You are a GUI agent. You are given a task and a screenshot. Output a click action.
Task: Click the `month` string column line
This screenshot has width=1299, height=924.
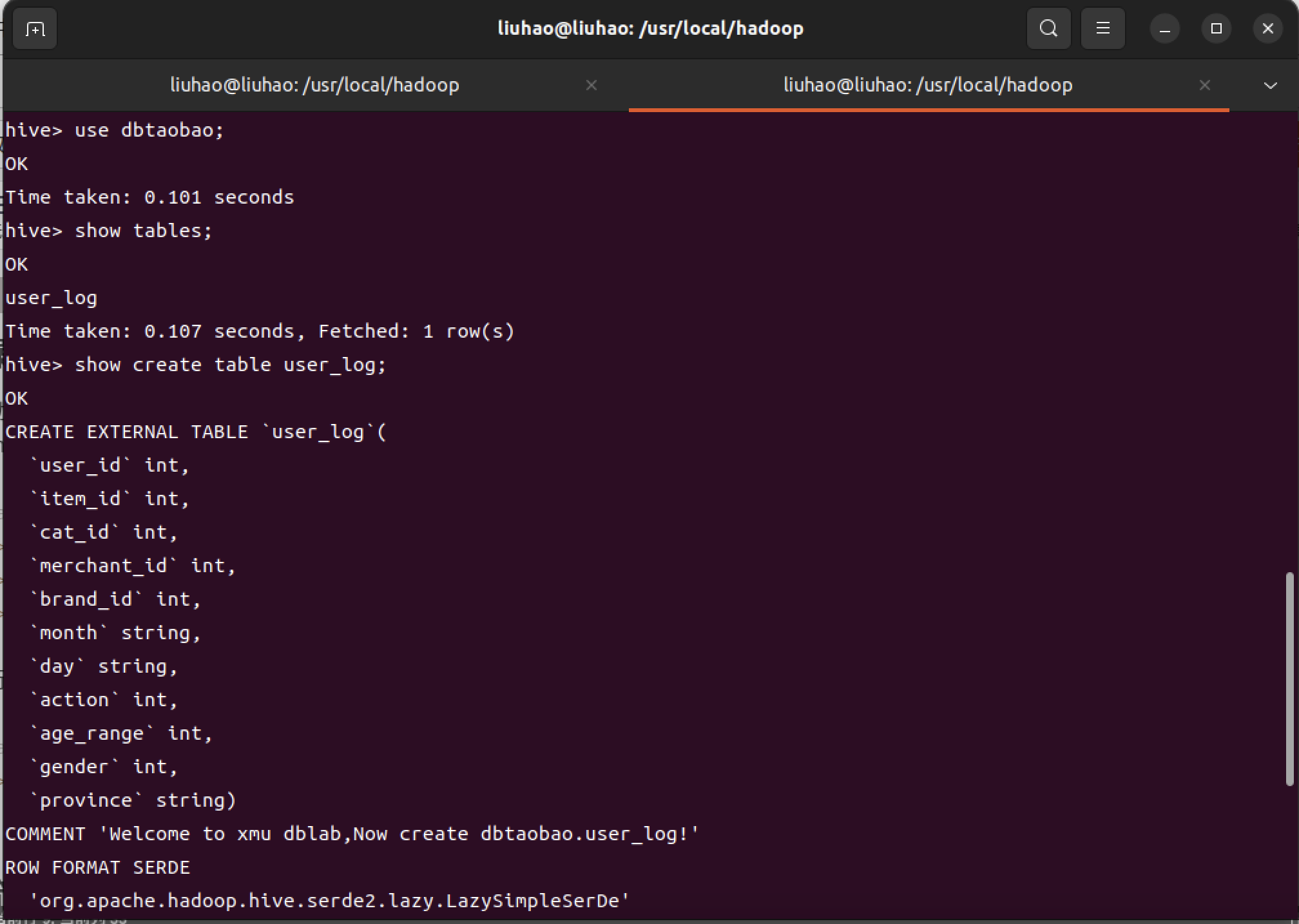tap(115, 633)
